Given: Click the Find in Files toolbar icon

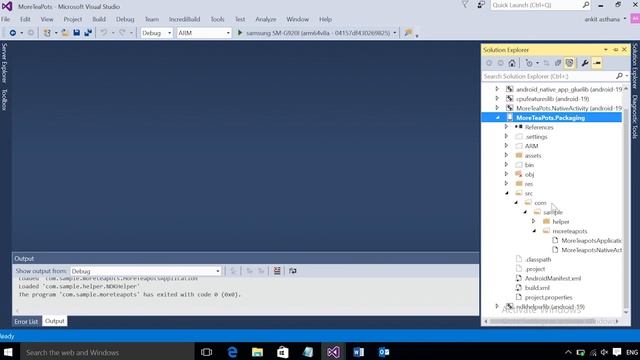Looking at the screenshot, I should [x=408, y=33].
